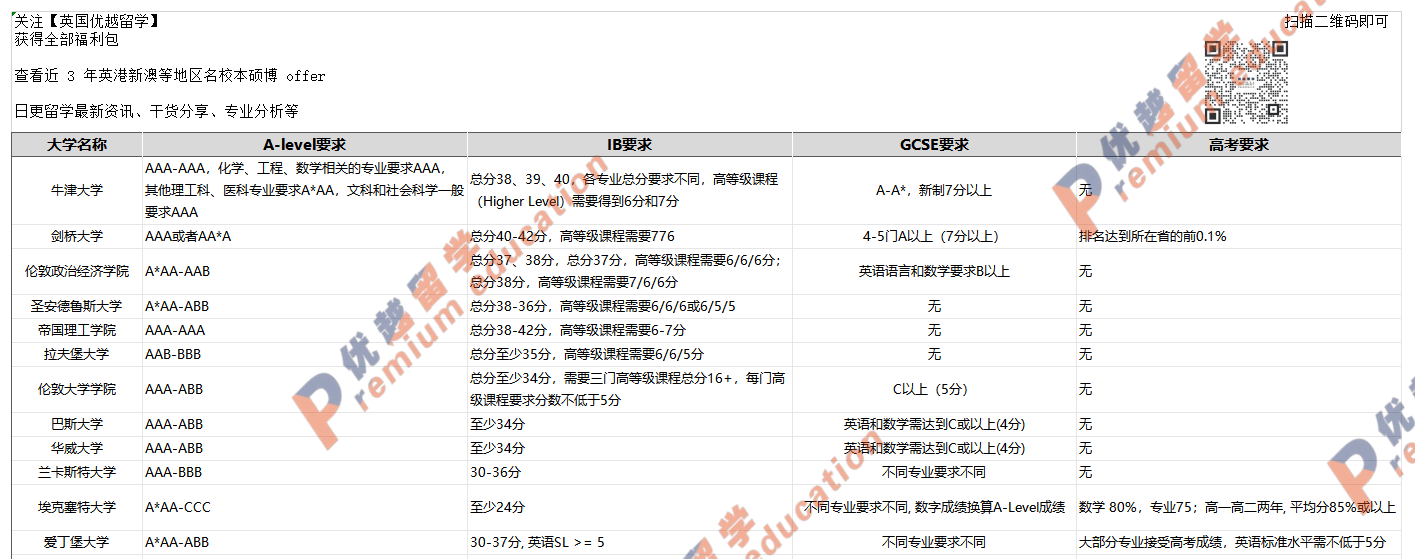
Task: Click 拉夫堡大学's GCSE cell reading 无
Action: tap(934, 354)
